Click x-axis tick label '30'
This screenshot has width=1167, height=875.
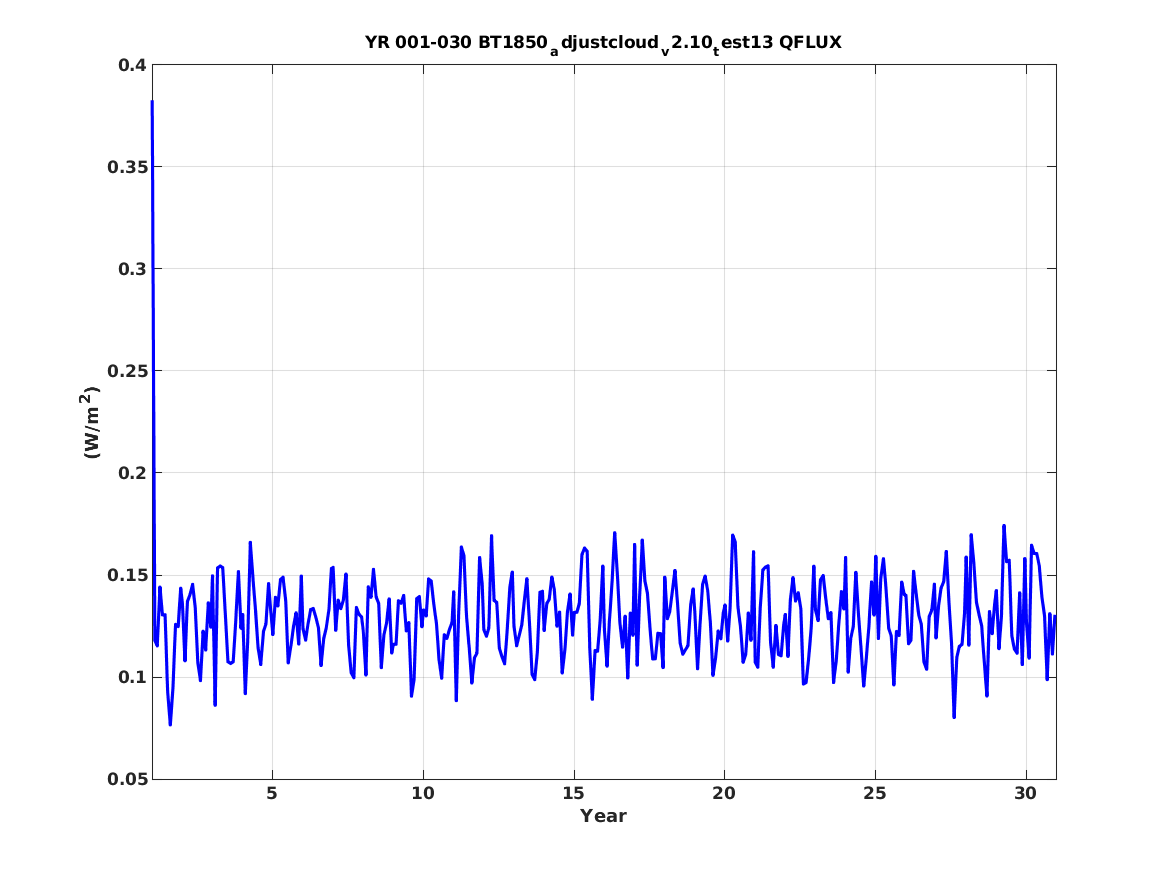click(1026, 794)
